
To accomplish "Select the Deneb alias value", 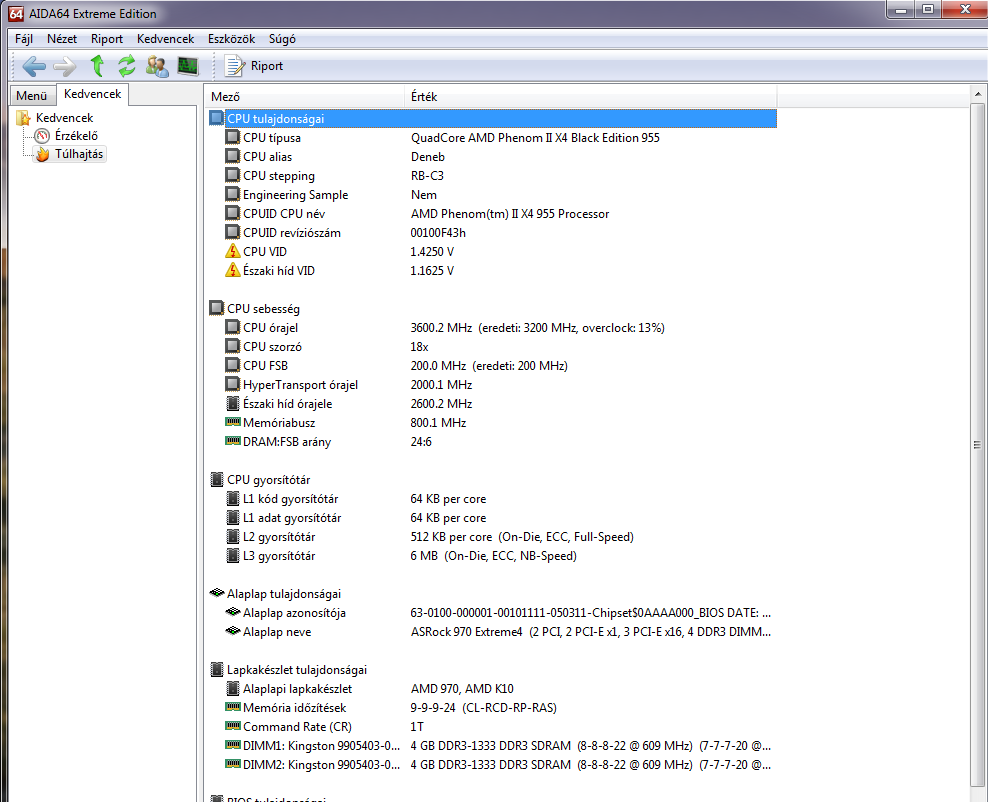I will pyautogui.click(x=428, y=157).
